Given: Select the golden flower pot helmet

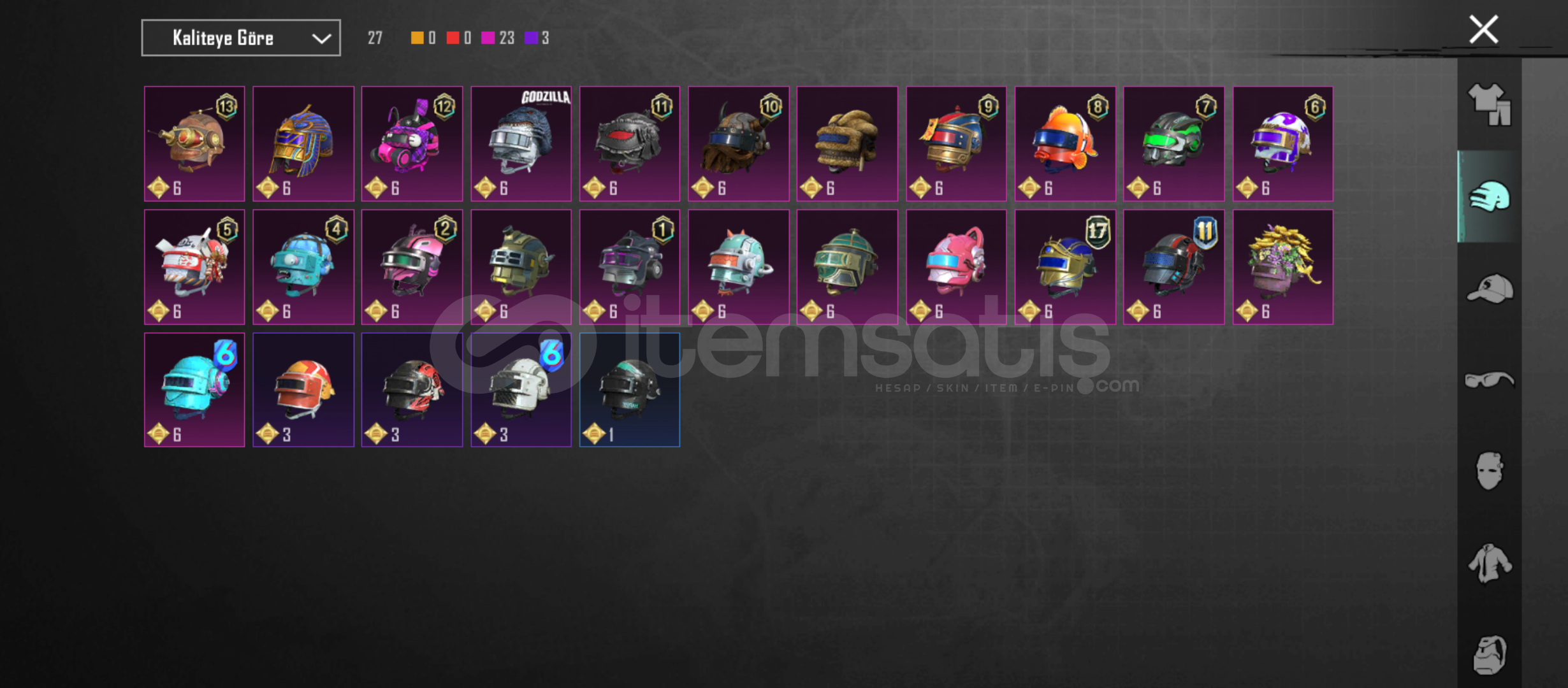Looking at the screenshot, I should point(1282,267).
